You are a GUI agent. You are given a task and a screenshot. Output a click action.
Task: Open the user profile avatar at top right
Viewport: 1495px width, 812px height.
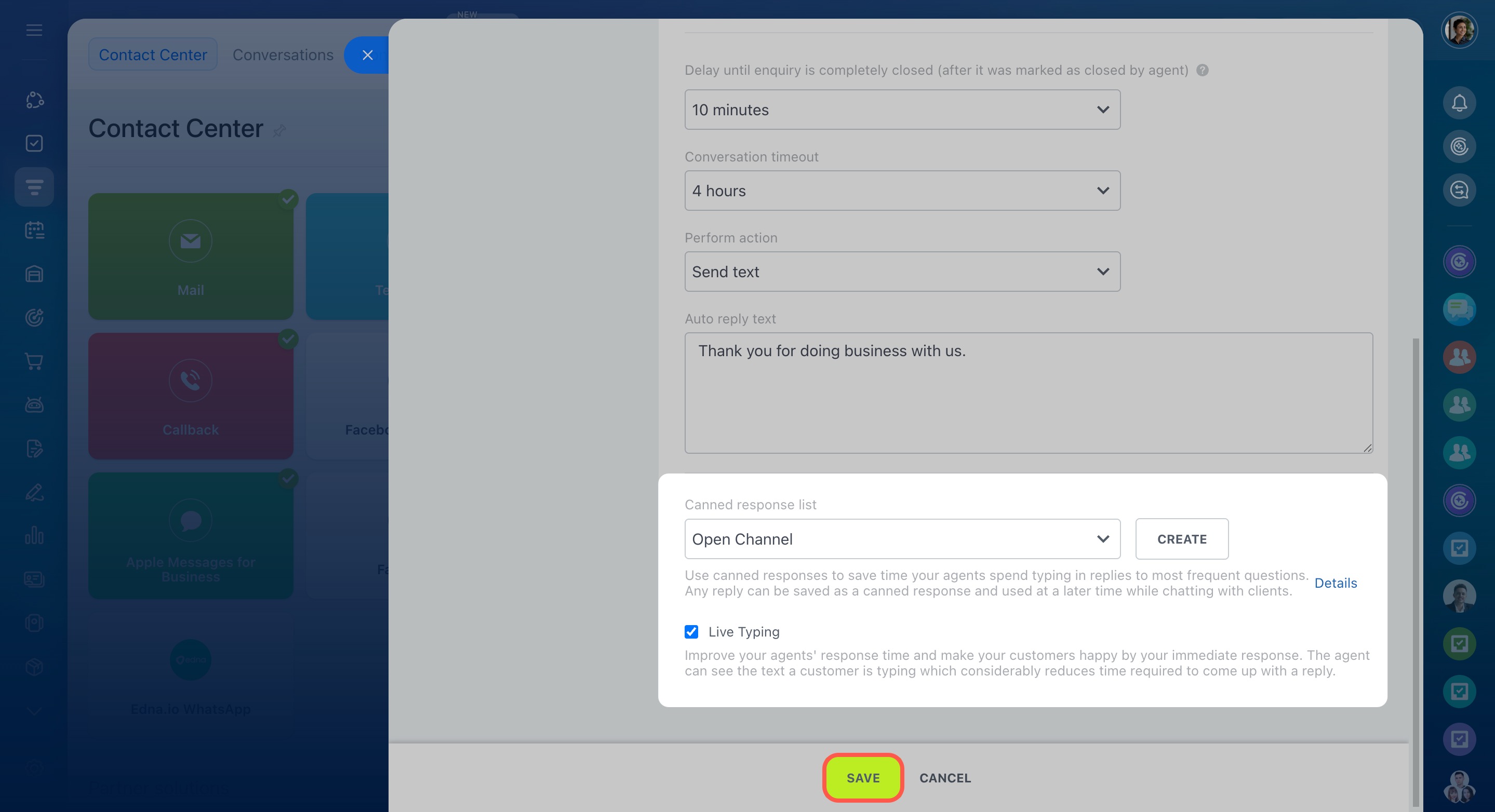[1459, 30]
